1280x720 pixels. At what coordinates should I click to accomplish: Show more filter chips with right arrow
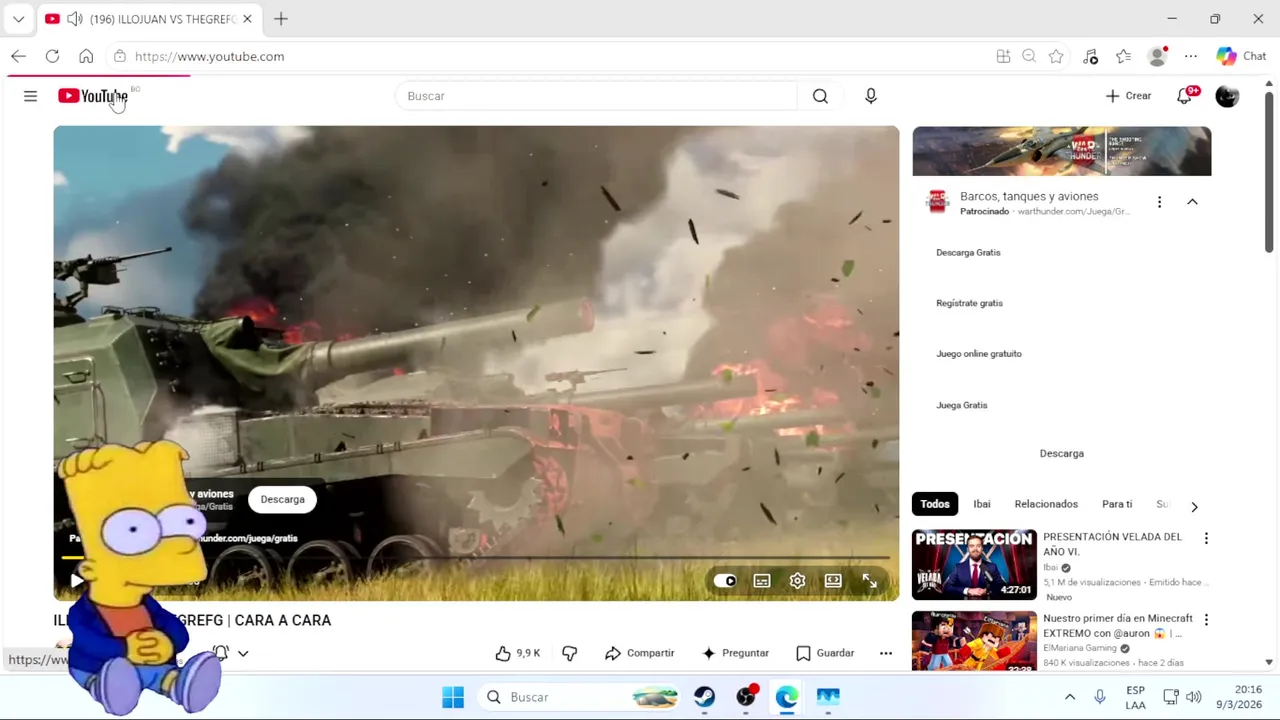[x=1194, y=506]
